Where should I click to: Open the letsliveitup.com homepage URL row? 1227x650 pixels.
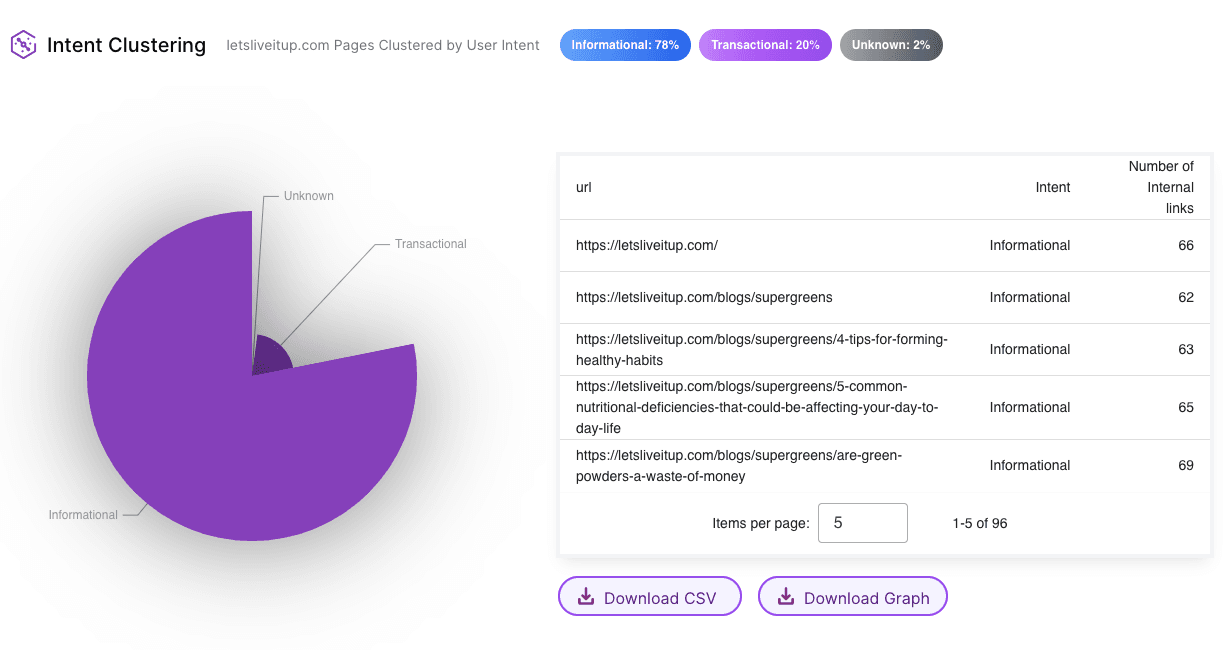647,245
